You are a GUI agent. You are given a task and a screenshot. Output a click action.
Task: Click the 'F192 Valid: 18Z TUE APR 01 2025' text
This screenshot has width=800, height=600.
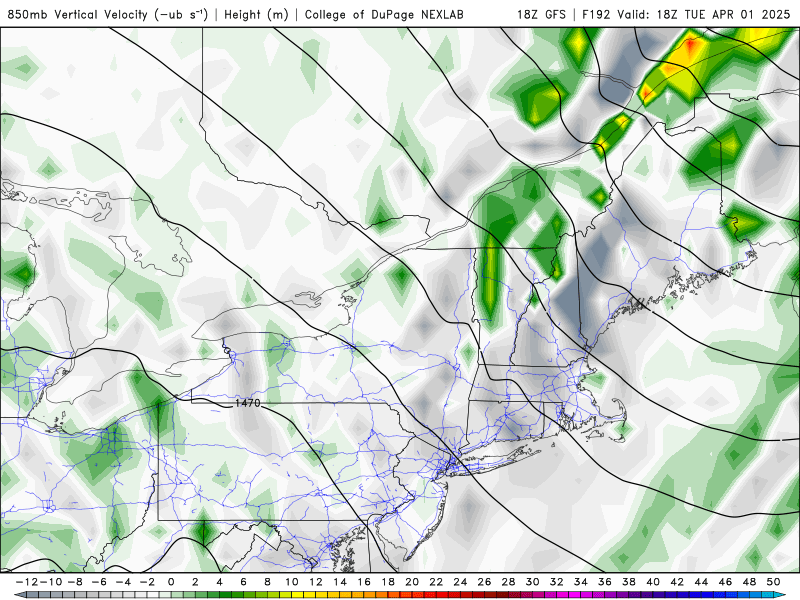[686, 14]
